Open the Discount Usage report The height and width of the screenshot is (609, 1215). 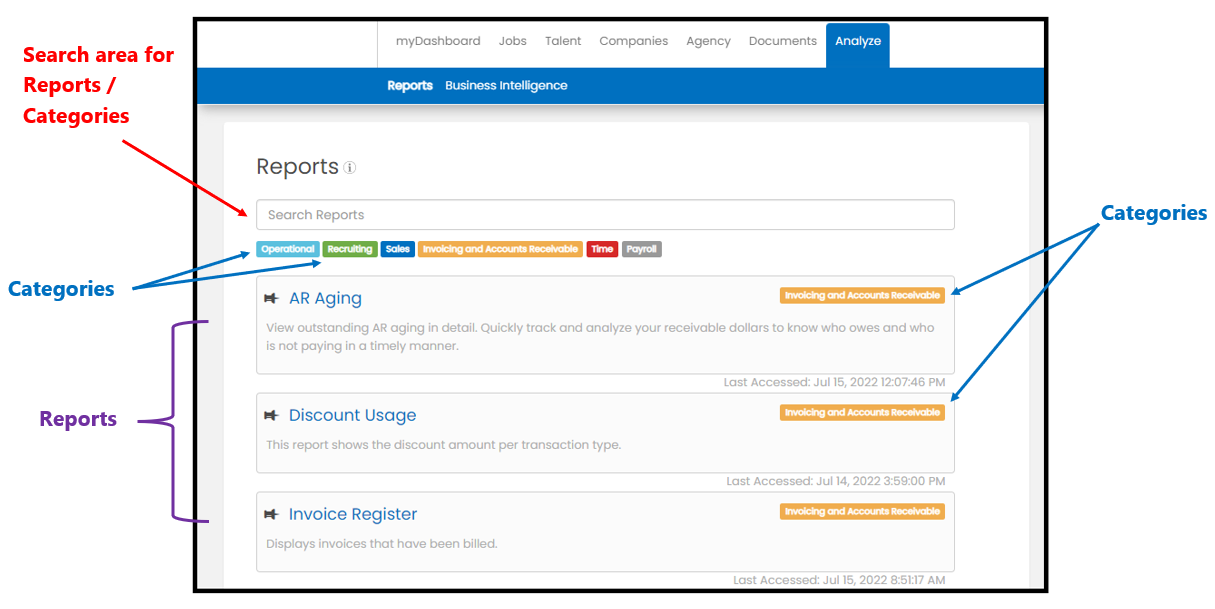[352, 415]
